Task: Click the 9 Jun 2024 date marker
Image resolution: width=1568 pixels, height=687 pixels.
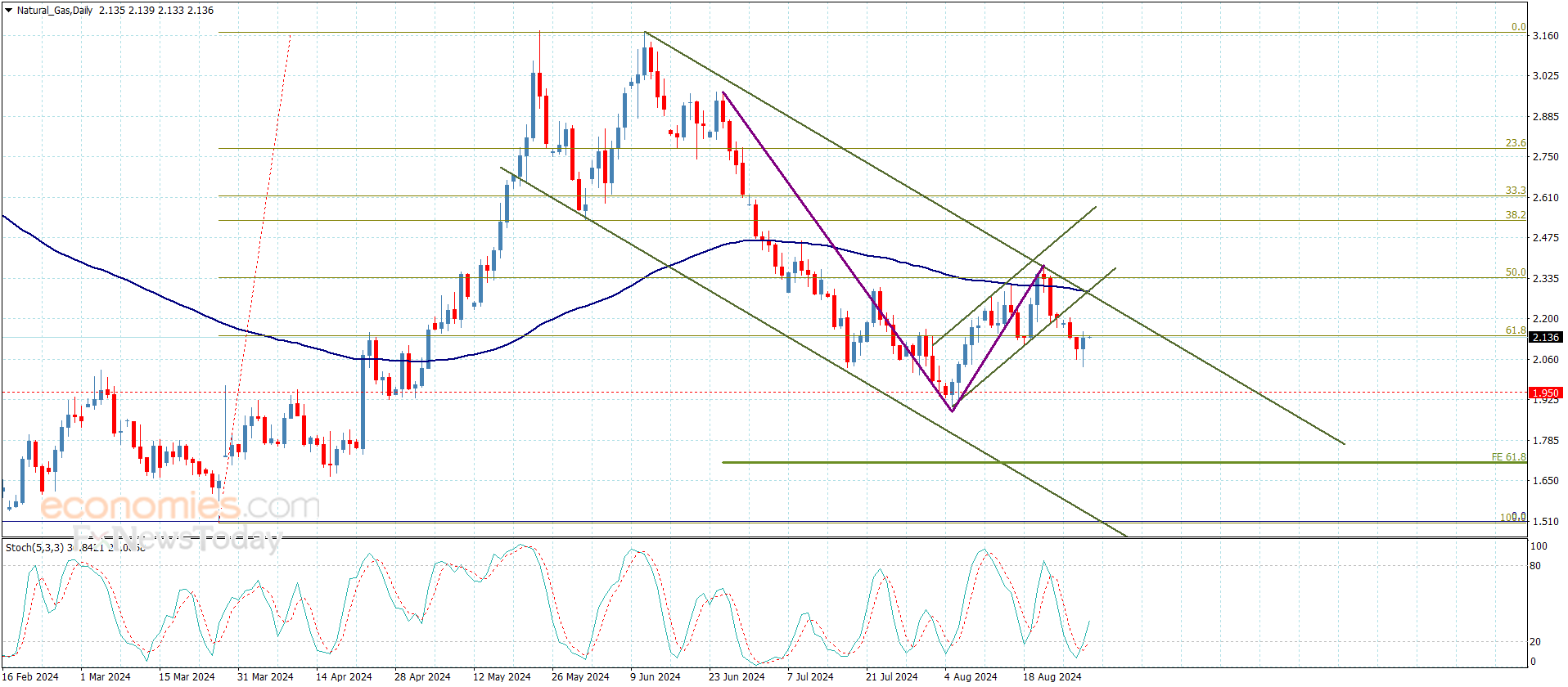Action: coord(655,676)
